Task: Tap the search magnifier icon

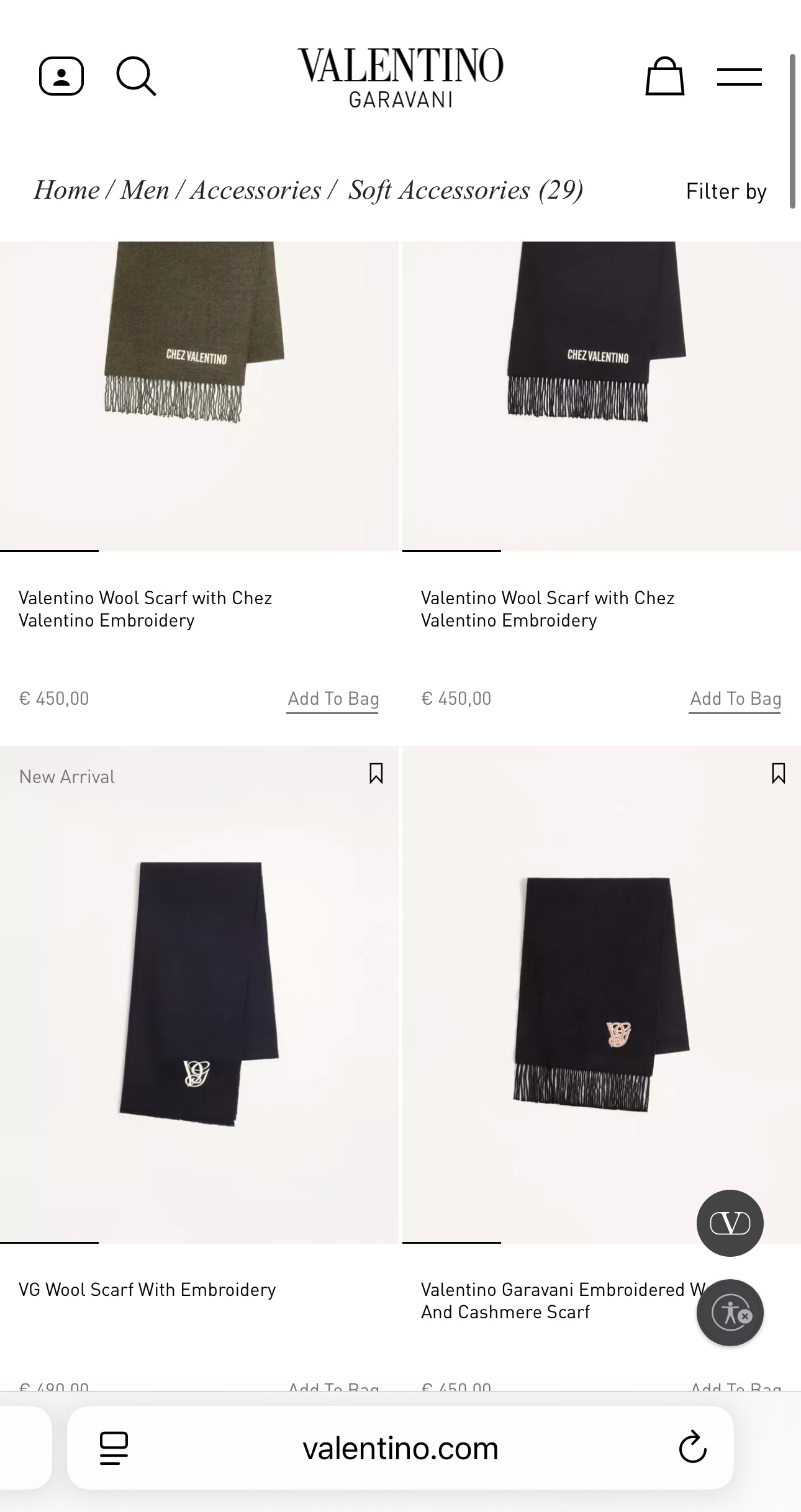Action: (137, 76)
